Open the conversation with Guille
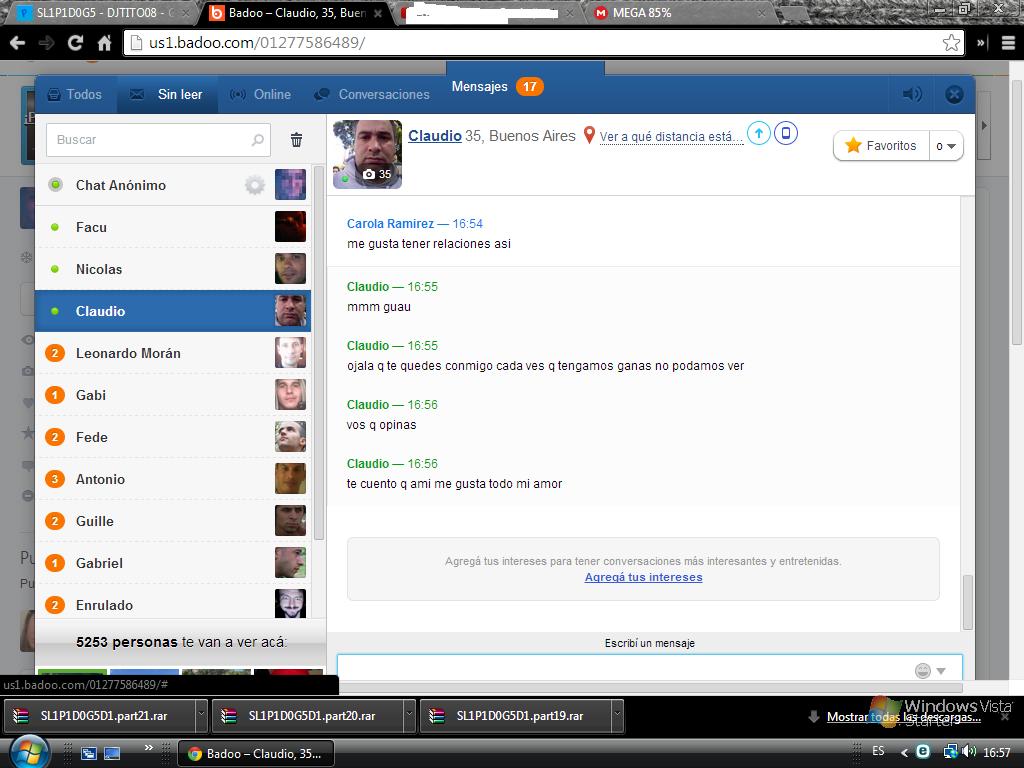This screenshot has width=1024, height=768. coord(173,521)
